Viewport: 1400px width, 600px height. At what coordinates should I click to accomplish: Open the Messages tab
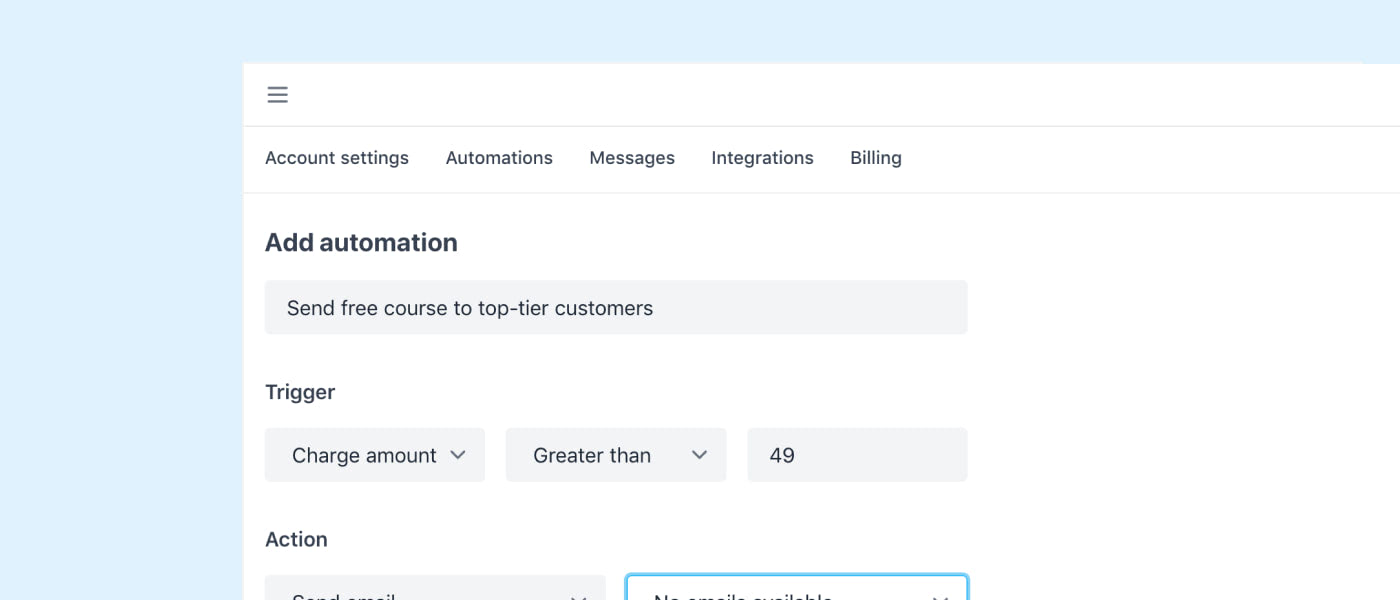click(632, 158)
